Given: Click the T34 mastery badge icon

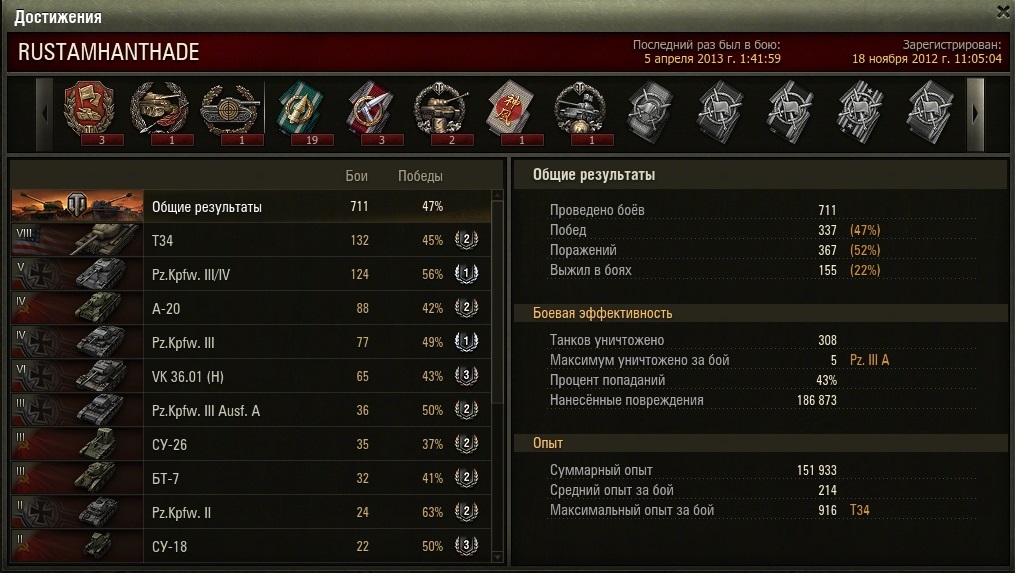Looking at the screenshot, I should (x=466, y=240).
